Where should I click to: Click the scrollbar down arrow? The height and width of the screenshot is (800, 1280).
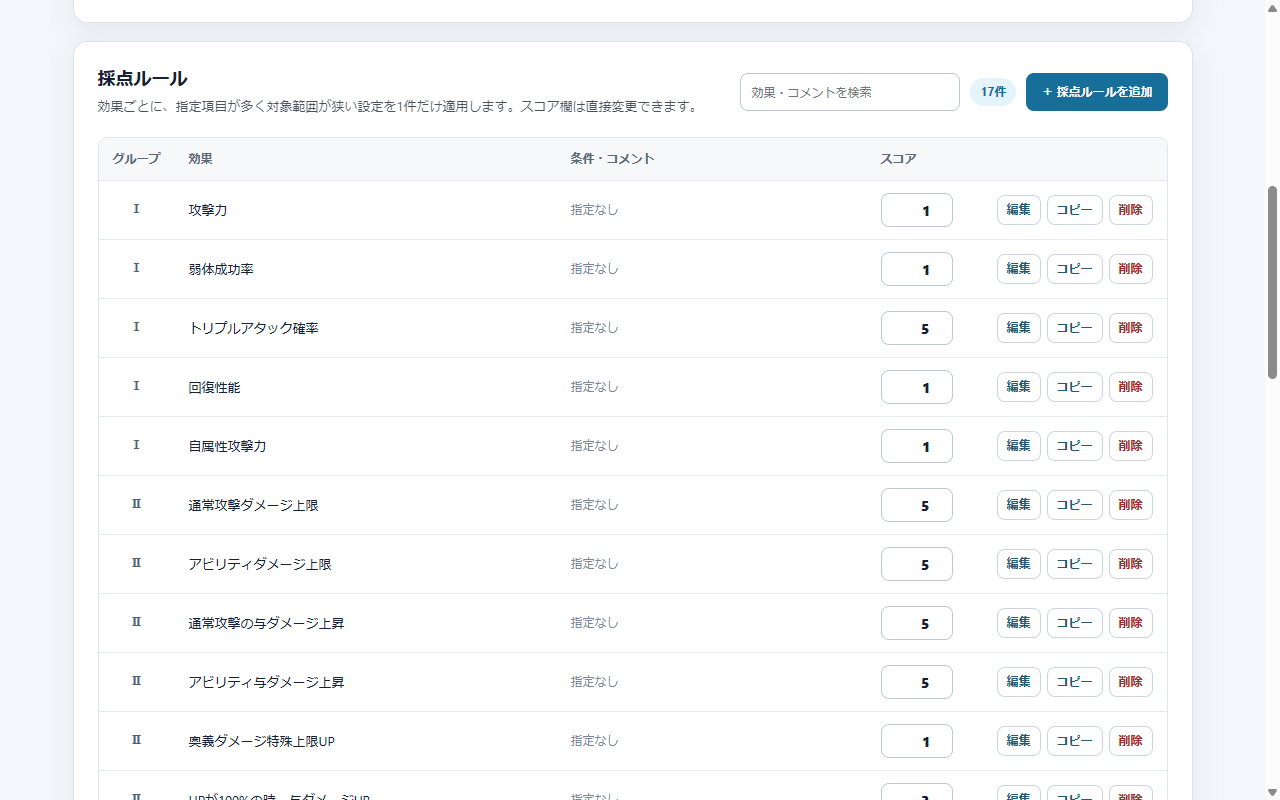pos(1272,792)
